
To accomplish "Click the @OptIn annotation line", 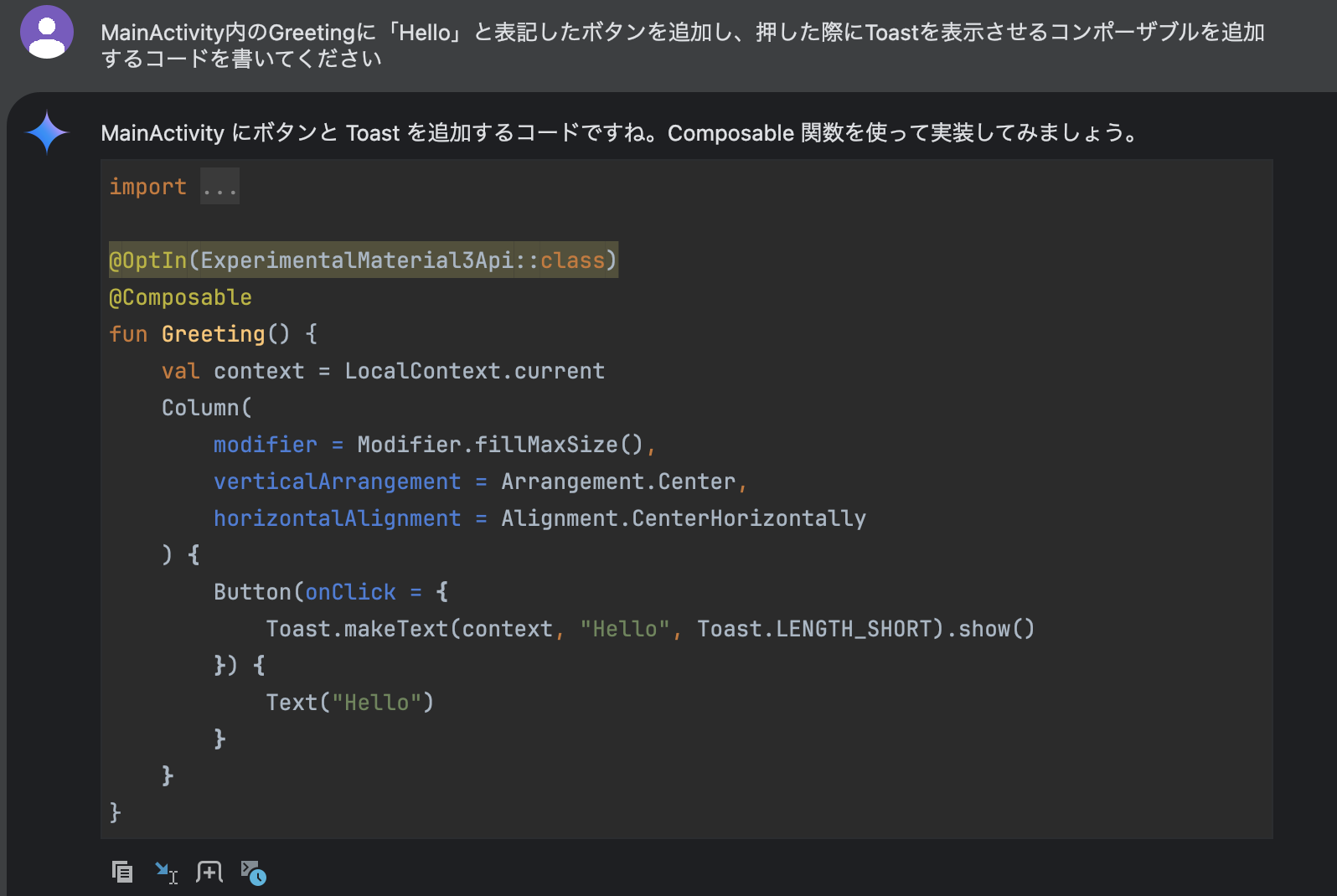I will click(364, 260).
